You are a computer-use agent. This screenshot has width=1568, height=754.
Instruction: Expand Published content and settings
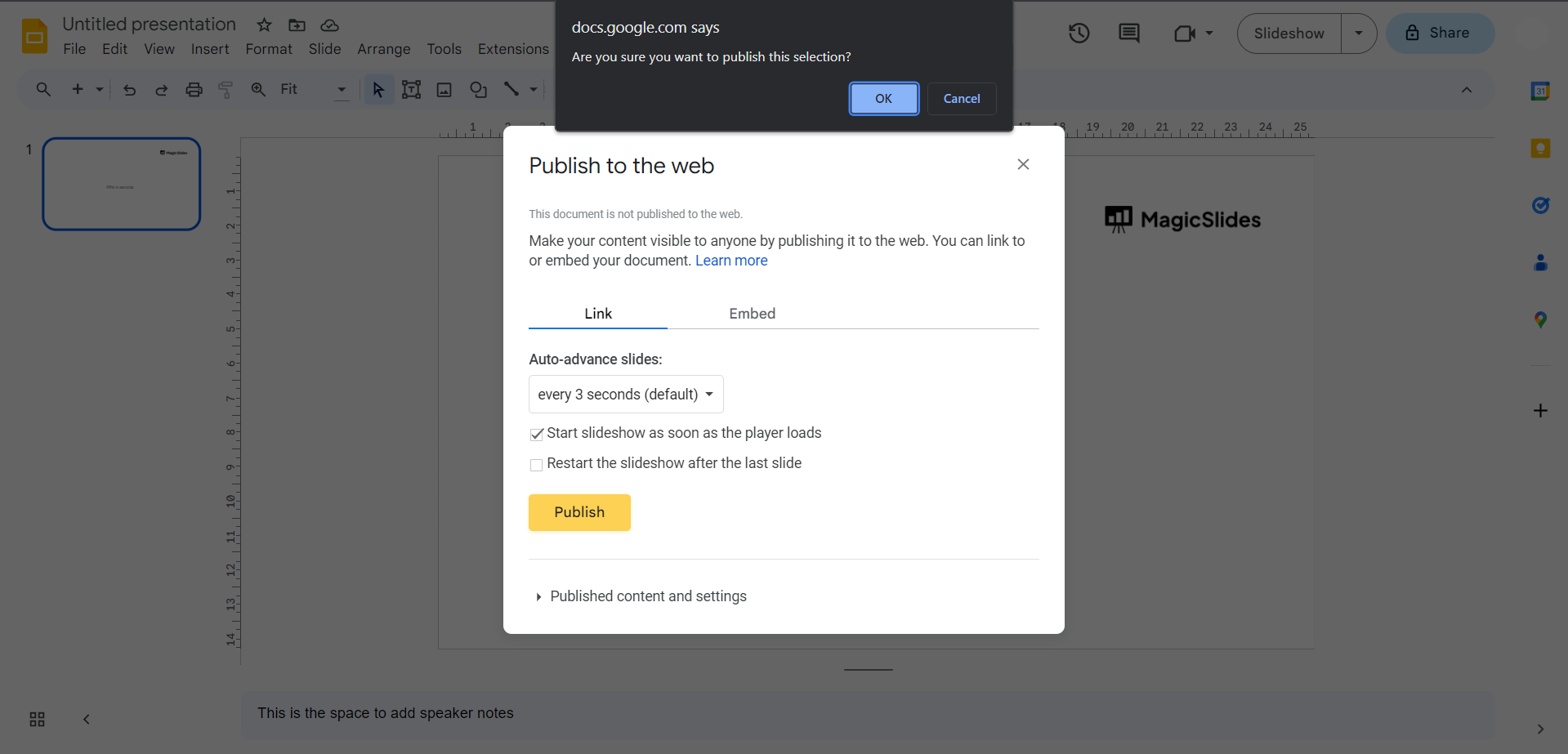[647, 596]
